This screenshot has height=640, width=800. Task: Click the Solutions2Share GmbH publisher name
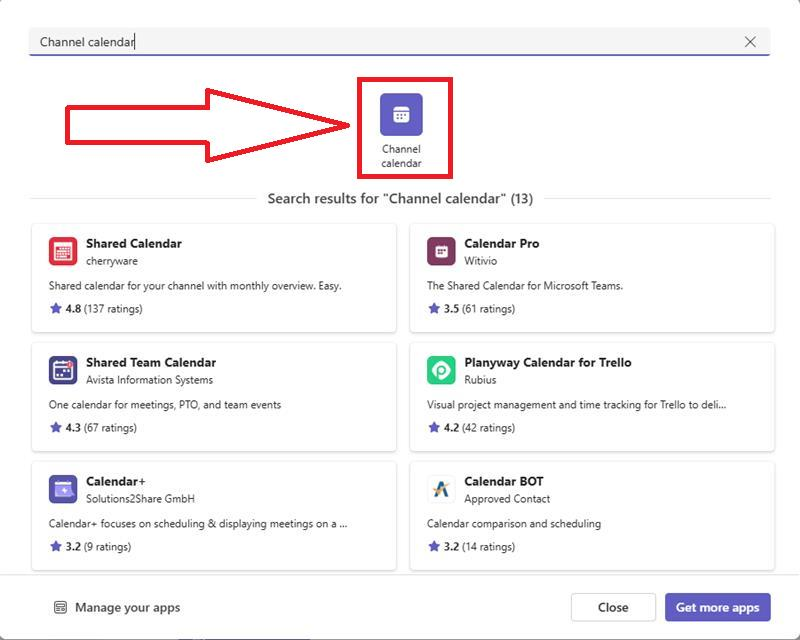pyautogui.click(x=140, y=499)
